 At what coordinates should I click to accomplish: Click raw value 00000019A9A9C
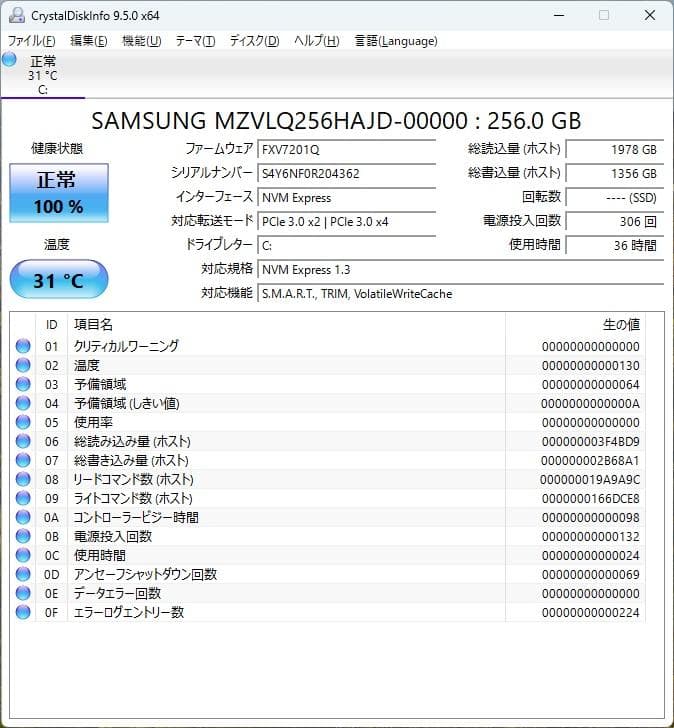click(x=590, y=480)
